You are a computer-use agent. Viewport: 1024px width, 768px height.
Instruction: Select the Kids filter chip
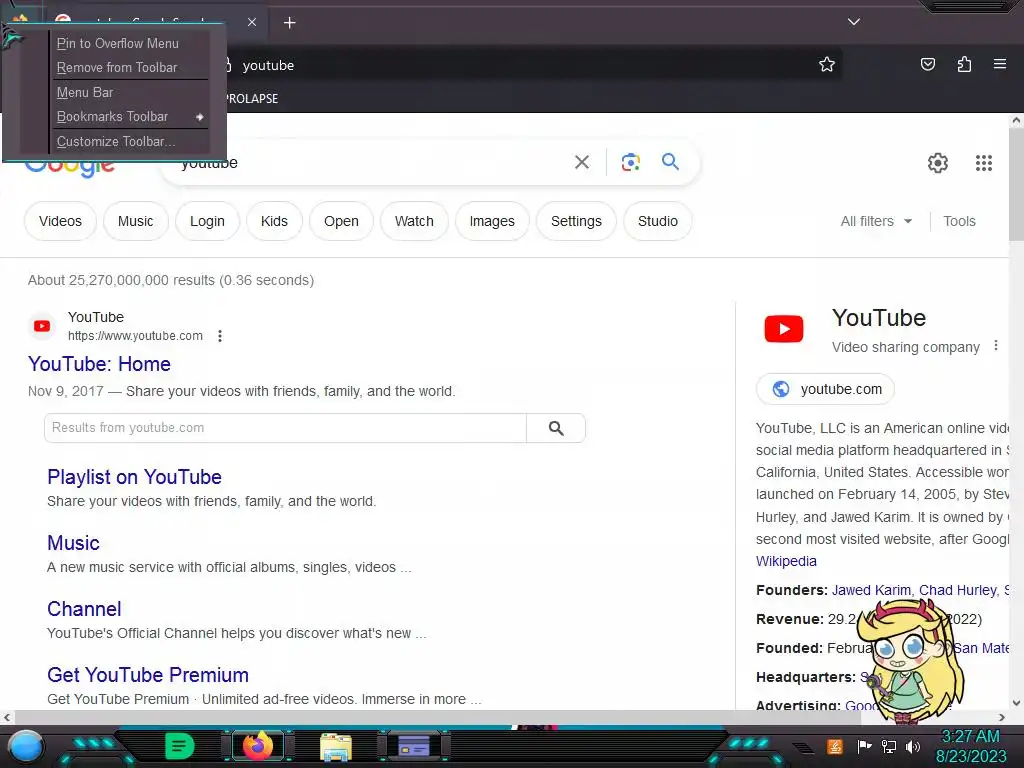coord(274,221)
